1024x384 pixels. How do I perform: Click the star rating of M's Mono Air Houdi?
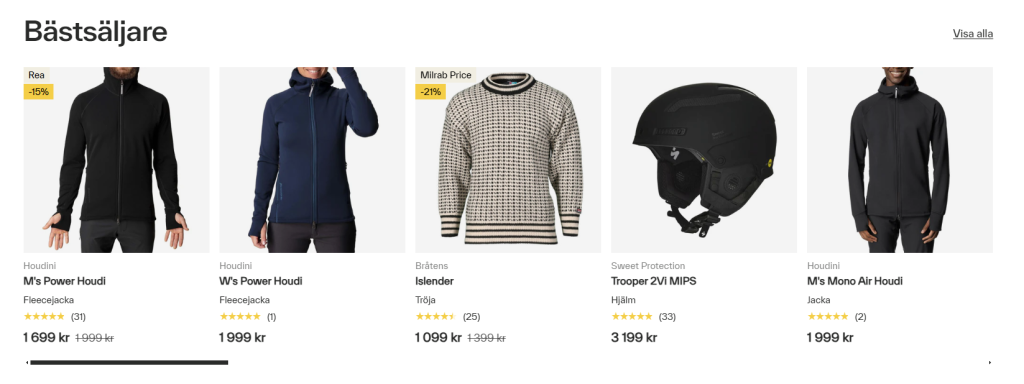click(827, 317)
